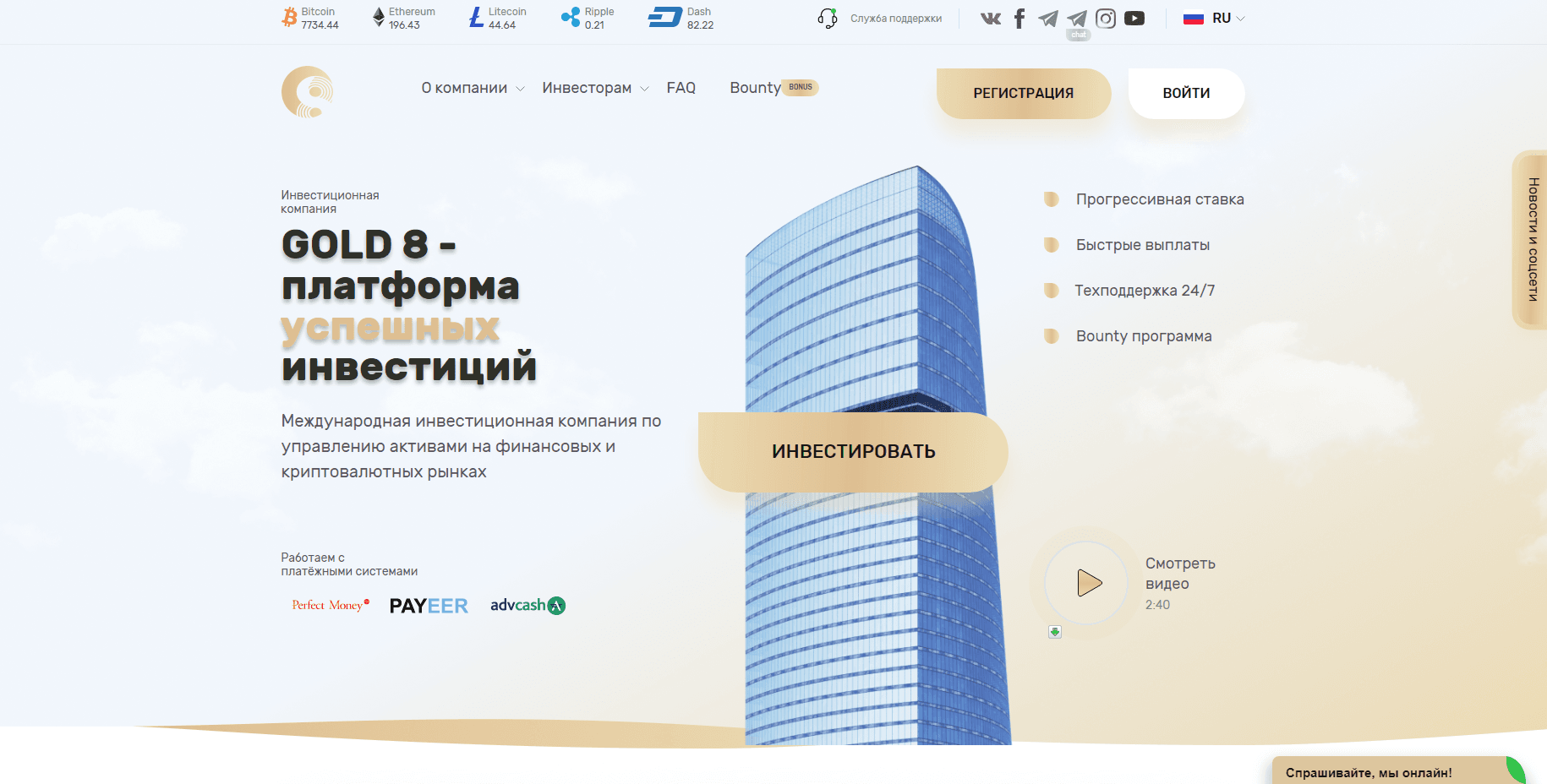
Task: Open the RU language dropdown
Action: click(x=1215, y=19)
